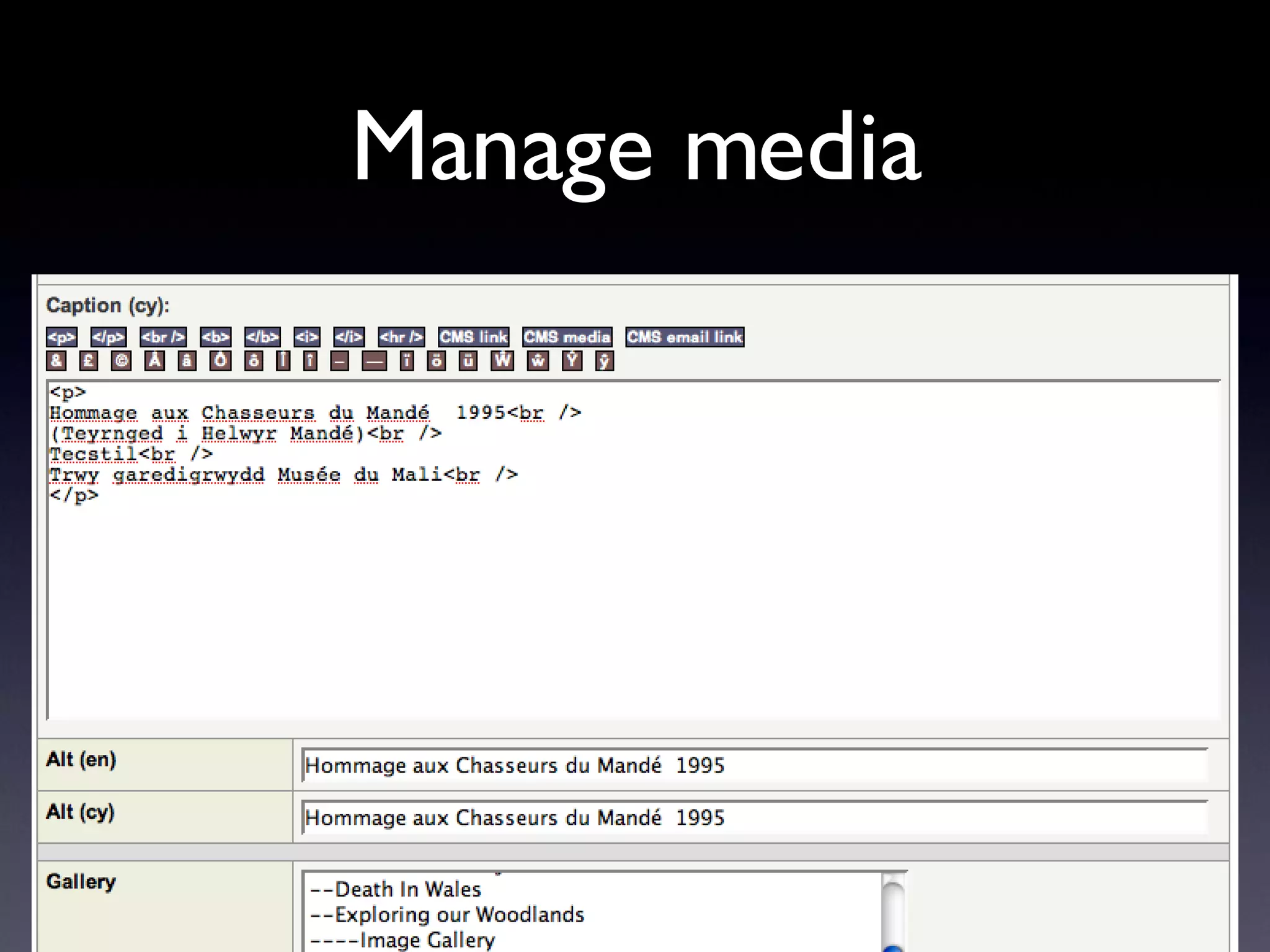The width and height of the screenshot is (1270, 952).
Task: Insert a closing </p> tag
Action: (x=109, y=337)
